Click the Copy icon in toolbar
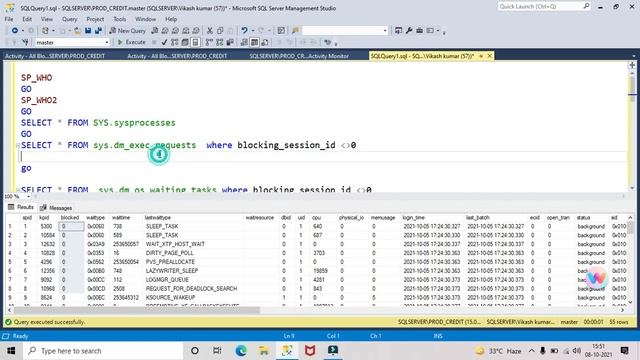 pos(220,31)
